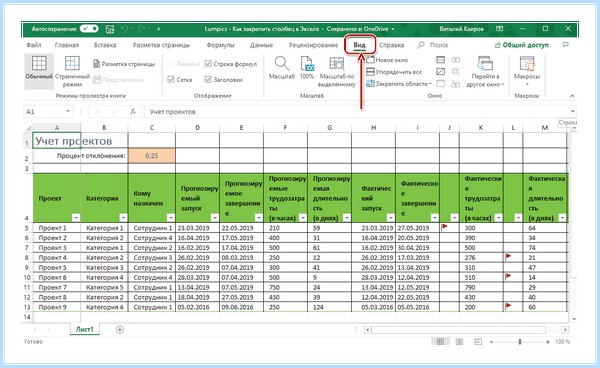The image size is (600, 368).
Task: Click the zoom out minus button
Action: (x=491, y=342)
